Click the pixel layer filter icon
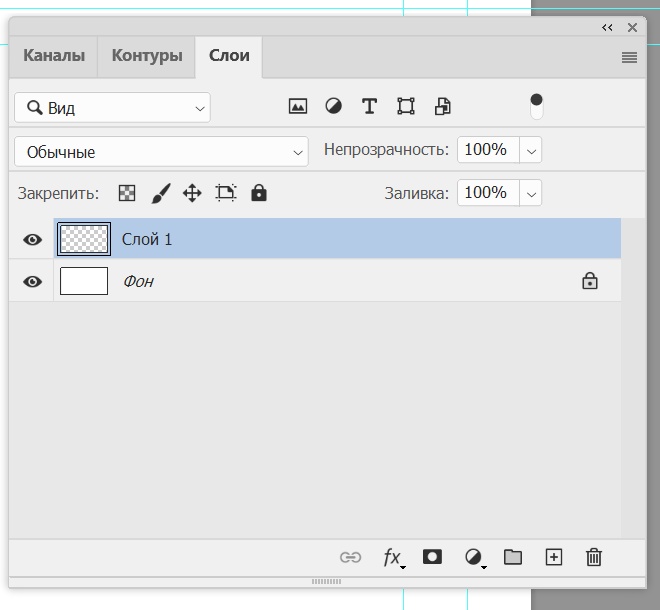Viewport: 660px width, 610px height. point(298,106)
